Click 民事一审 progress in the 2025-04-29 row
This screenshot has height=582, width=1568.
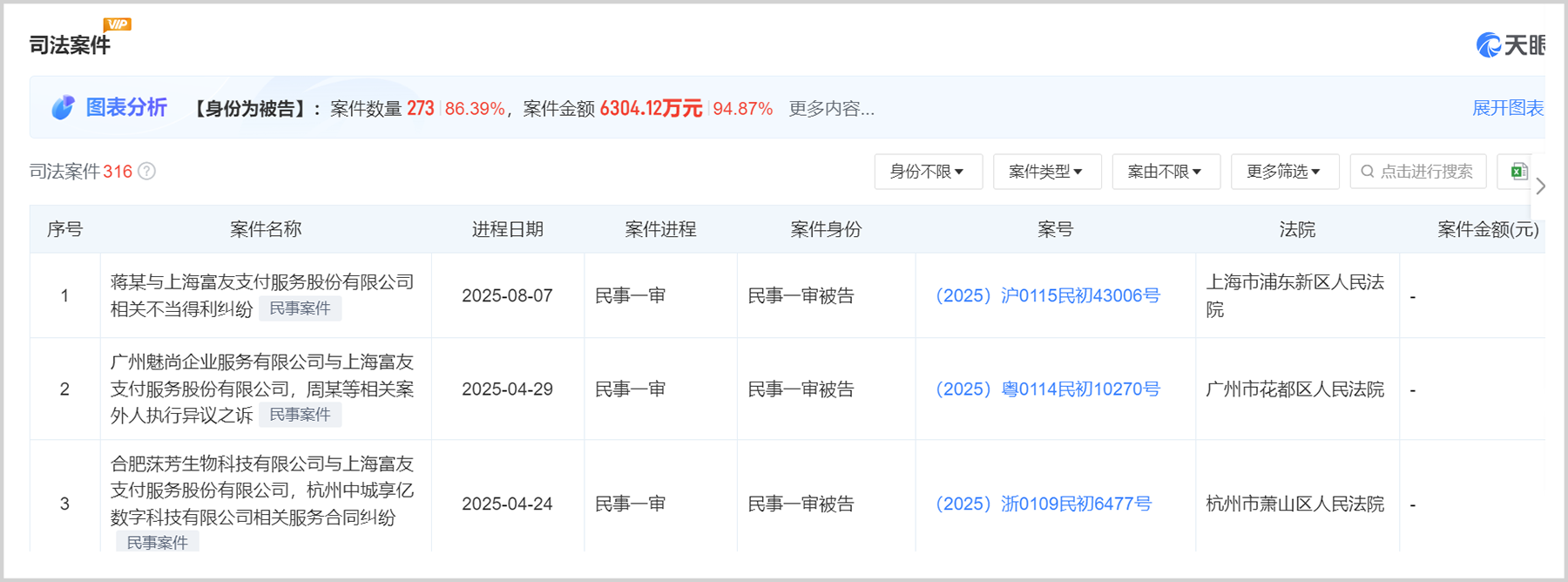pos(631,389)
